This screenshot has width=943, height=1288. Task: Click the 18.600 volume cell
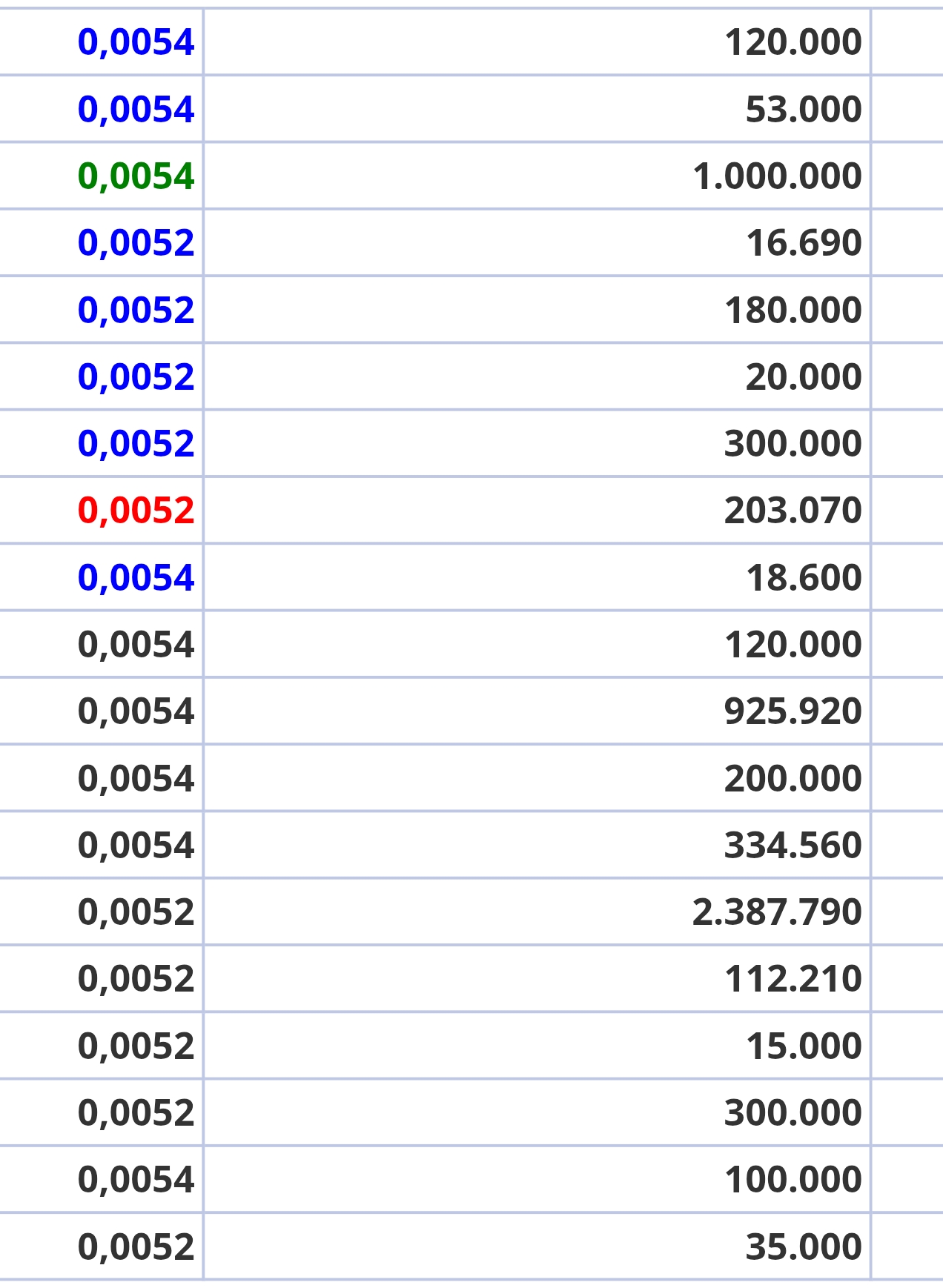803,577
